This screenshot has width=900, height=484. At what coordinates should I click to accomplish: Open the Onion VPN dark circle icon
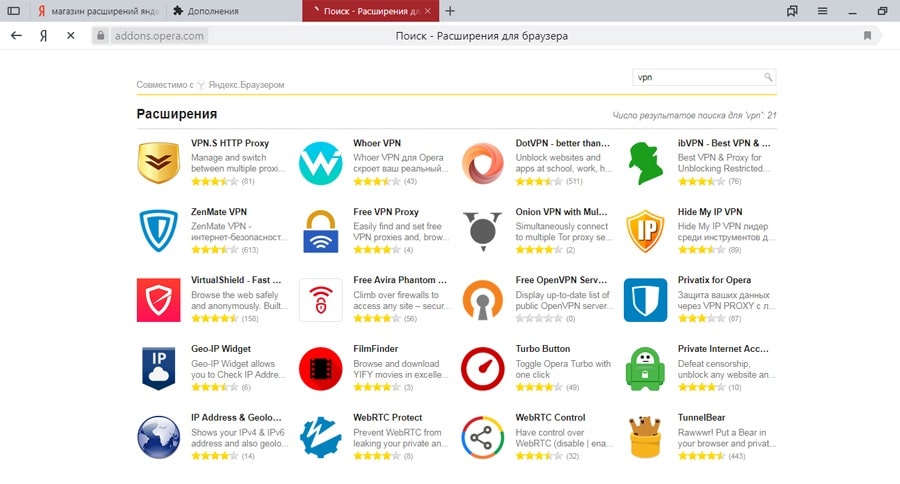pyautogui.click(x=483, y=231)
